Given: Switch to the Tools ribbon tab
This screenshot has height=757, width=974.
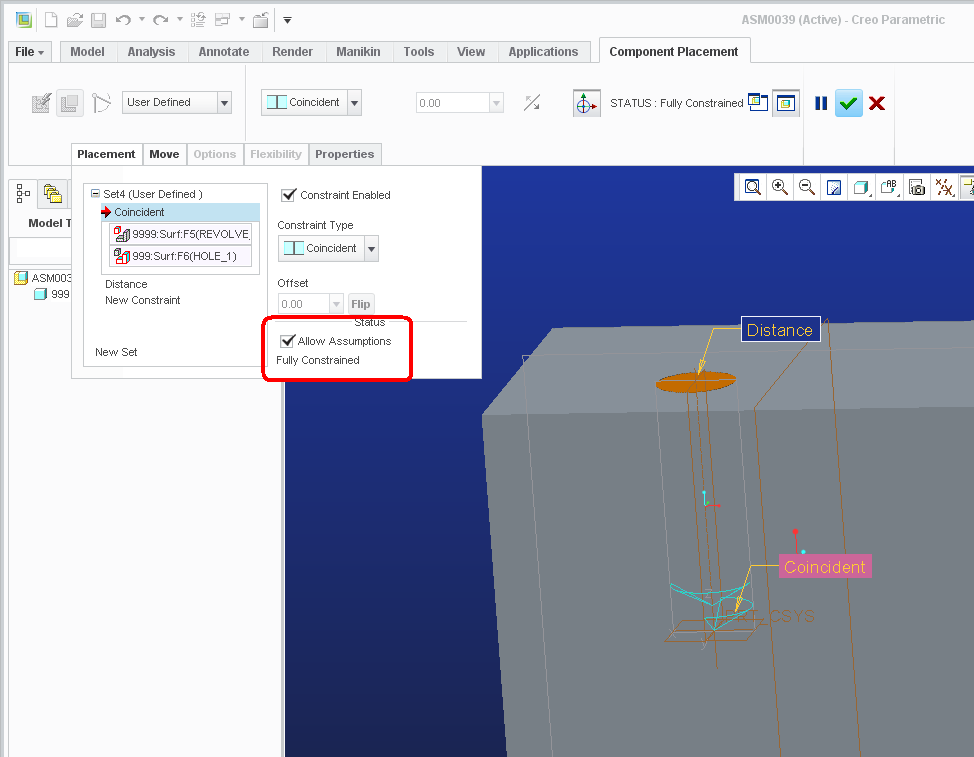Looking at the screenshot, I should [419, 52].
